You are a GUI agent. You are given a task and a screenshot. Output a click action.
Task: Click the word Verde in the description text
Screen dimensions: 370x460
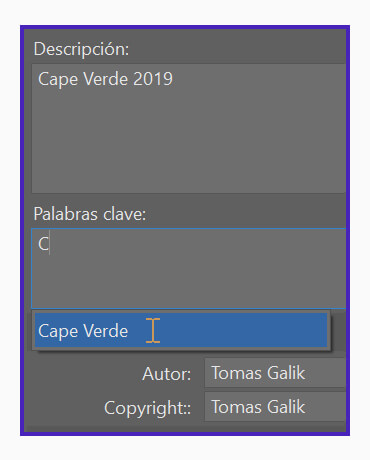coord(106,79)
